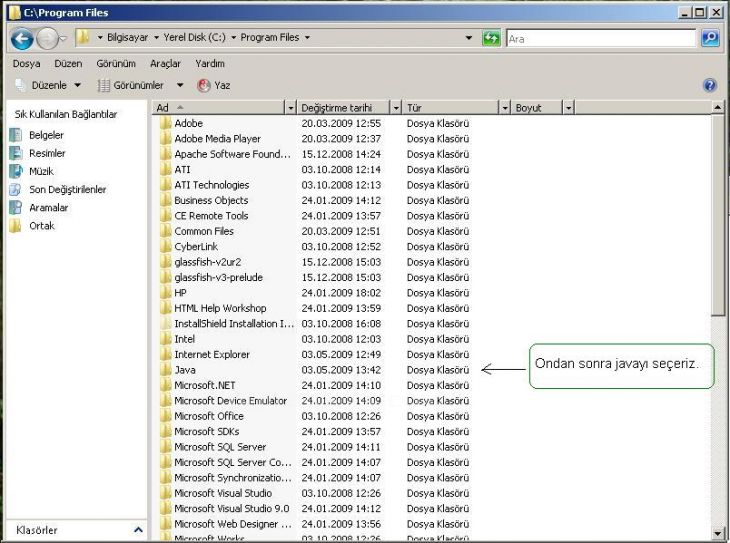Click the blue help question mark icon
This screenshot has height=543, width=730.
[x=710, y=85]
